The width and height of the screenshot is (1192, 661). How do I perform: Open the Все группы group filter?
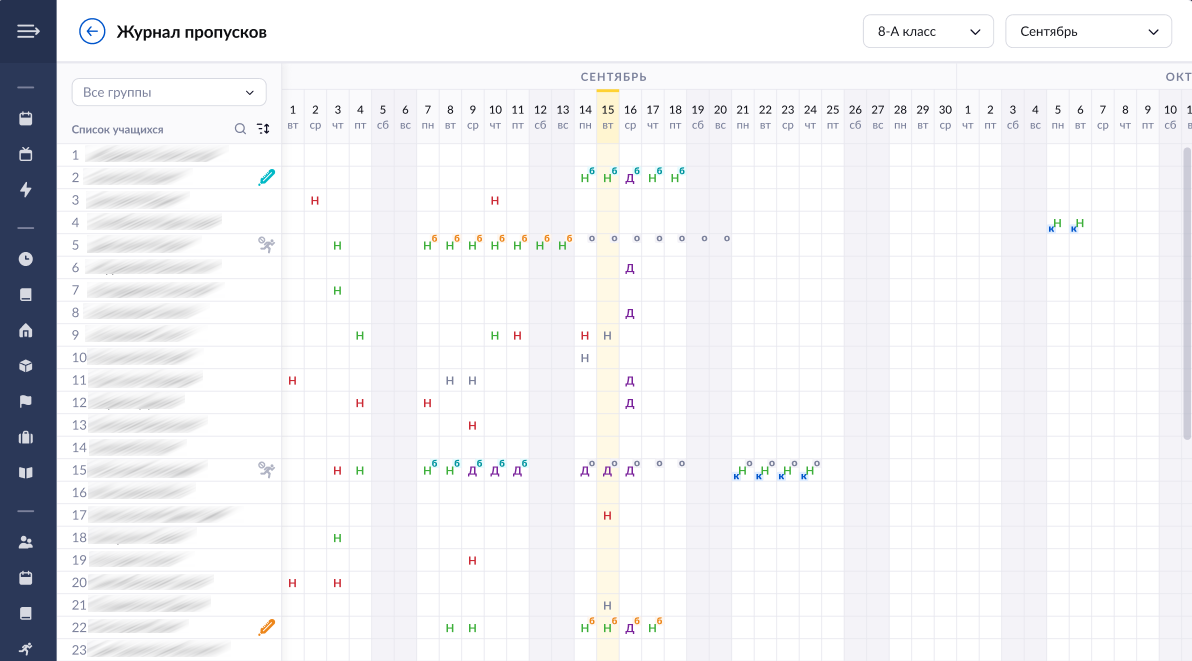coord(169,92)
